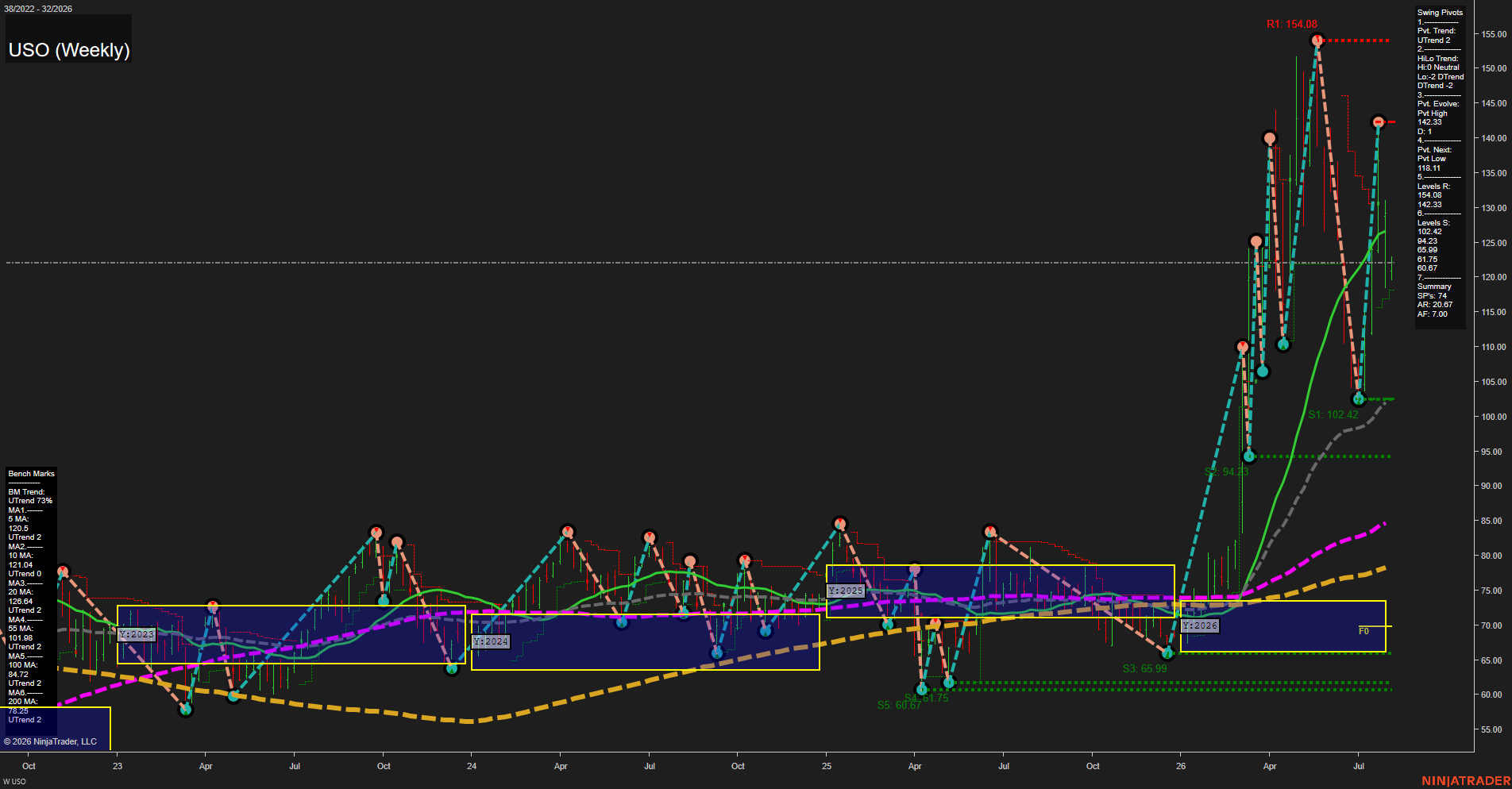Click the 140.00 price axis label
Viewport: 1512px width, 789px height.
(x=1494, y=138)
